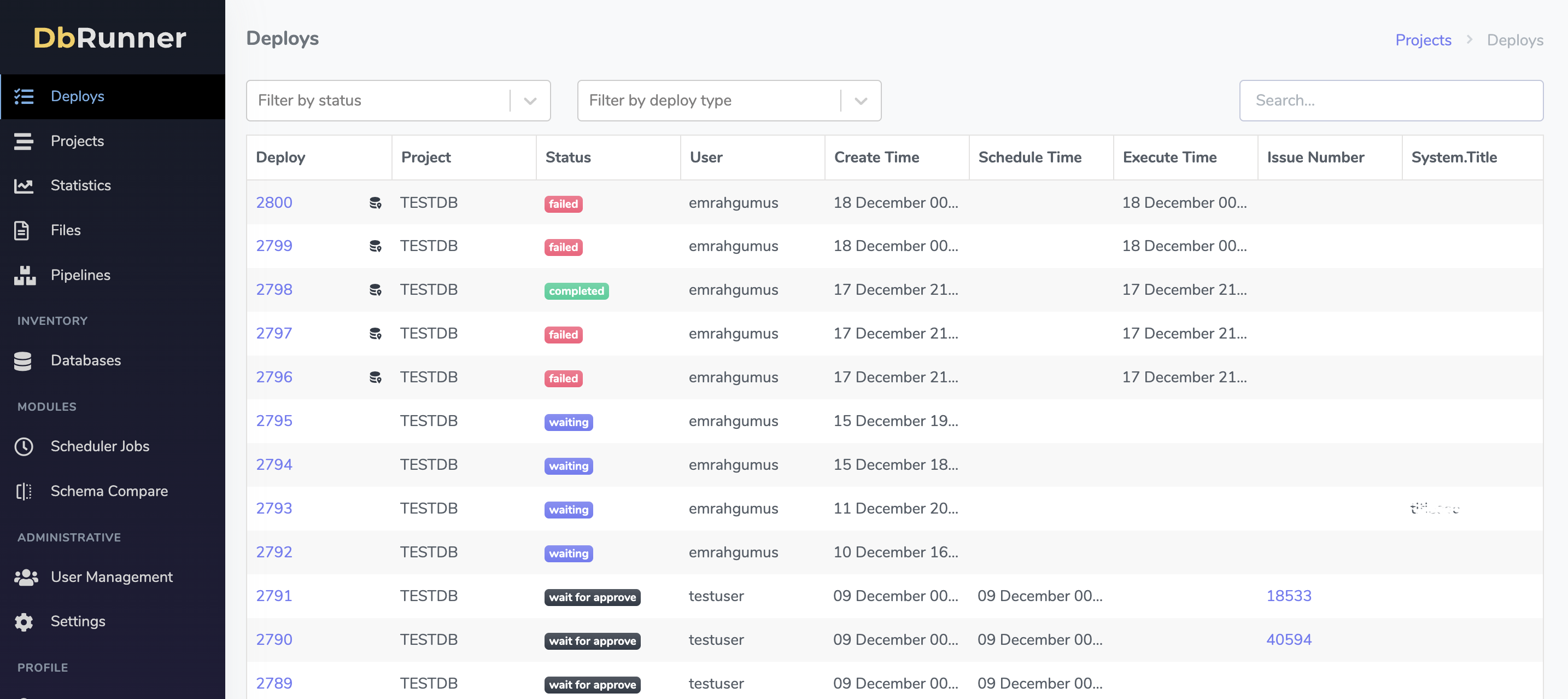Viewport: 1568px width, 699px height.
Task: Click the completed status badge
Action: [576, 290]
